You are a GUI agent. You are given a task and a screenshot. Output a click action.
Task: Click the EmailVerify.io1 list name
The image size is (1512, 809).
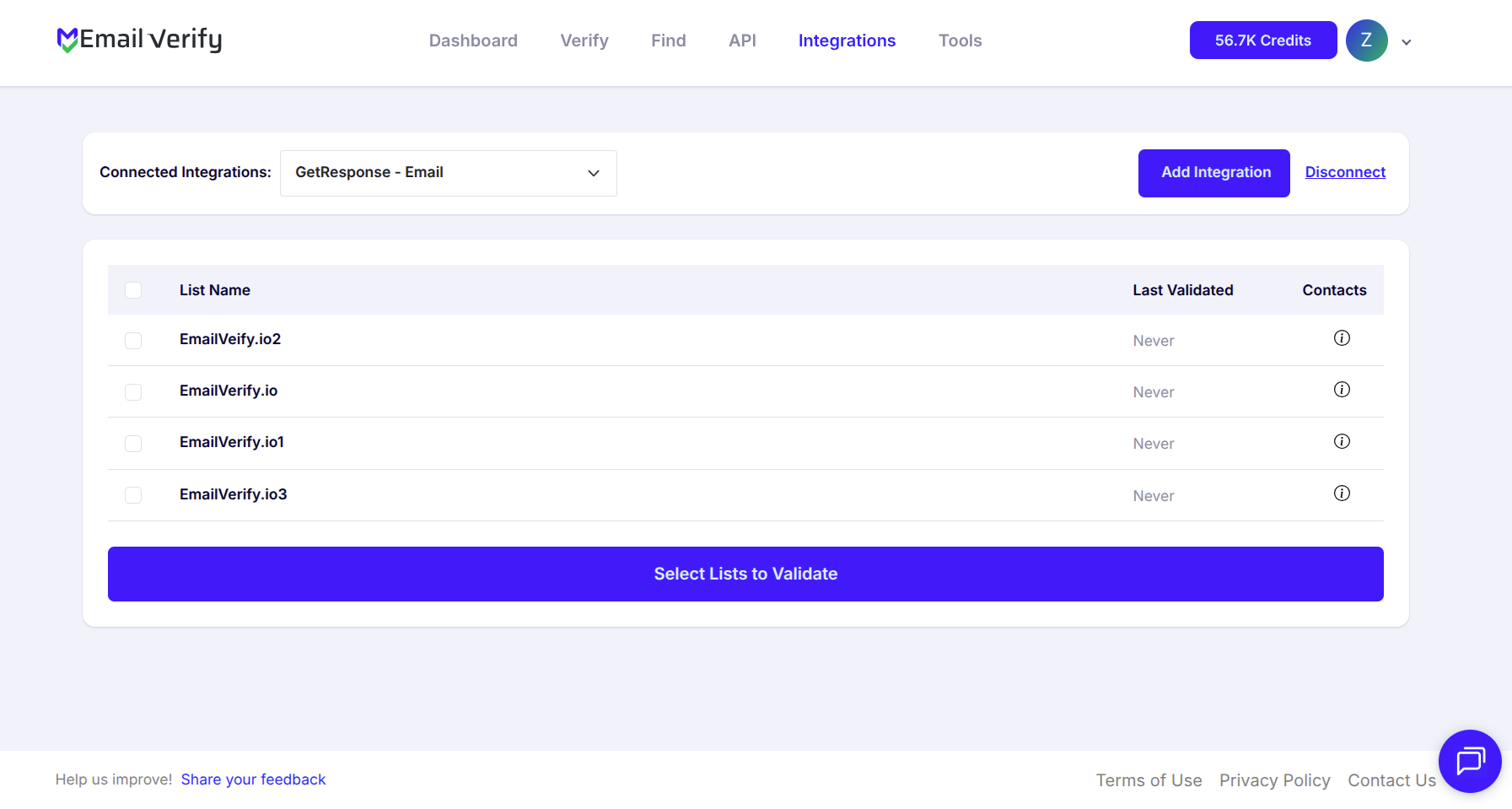pyautogui.click(x=232, y=442)
